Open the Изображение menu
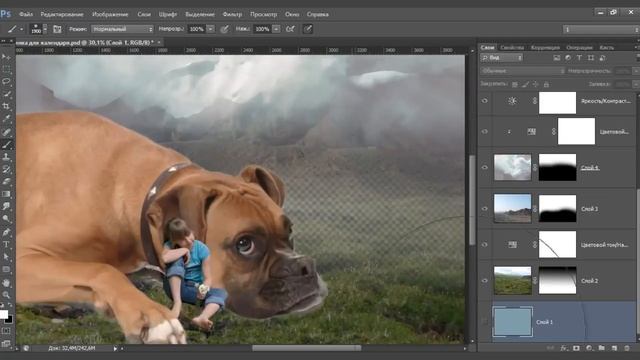This screenshot has height=360, width=640. [110, 14]
